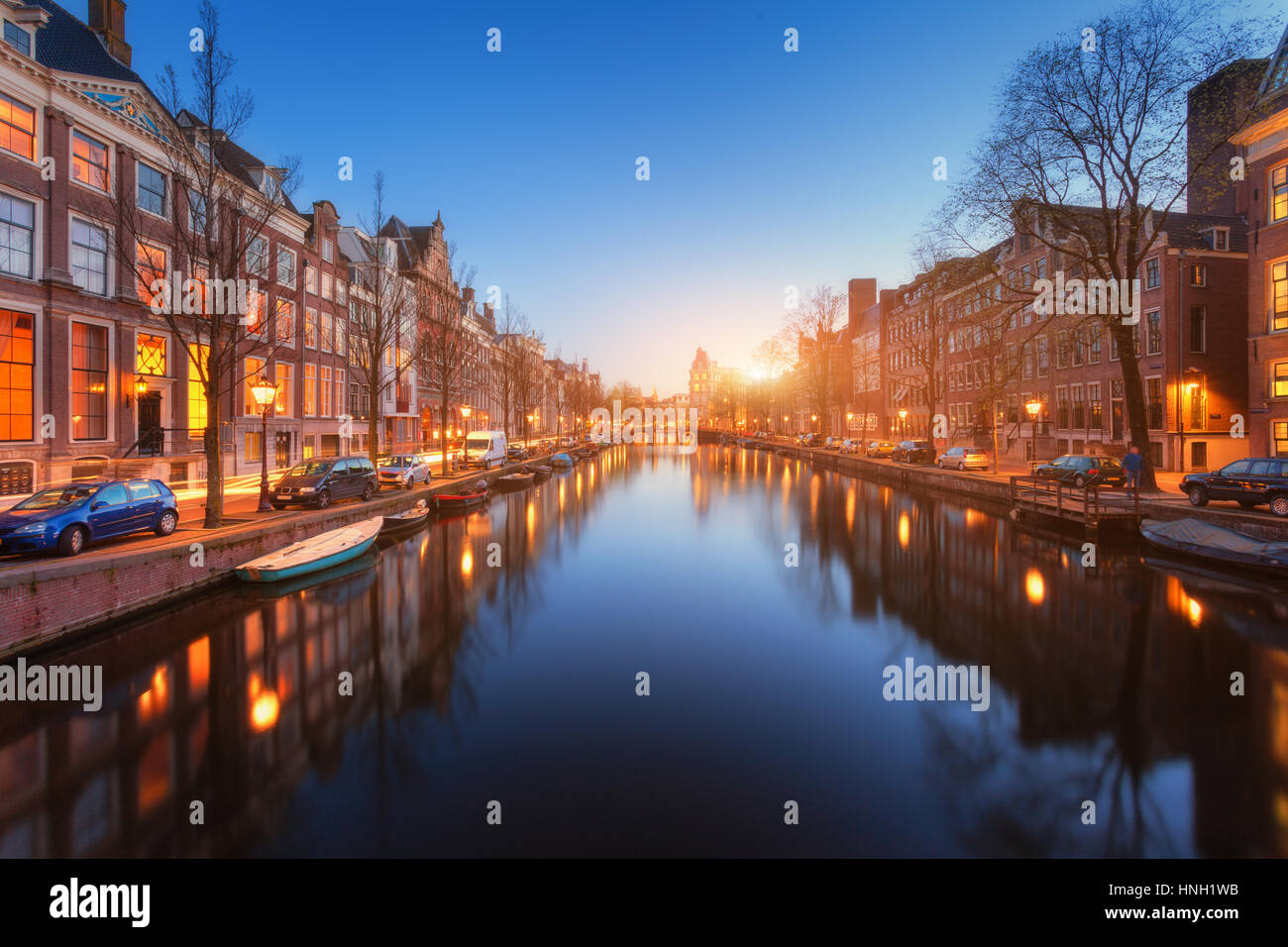Click the alamy logo in the black footer bar
Viewport: 1288px width, 947px height.
[x=100, y=902]
